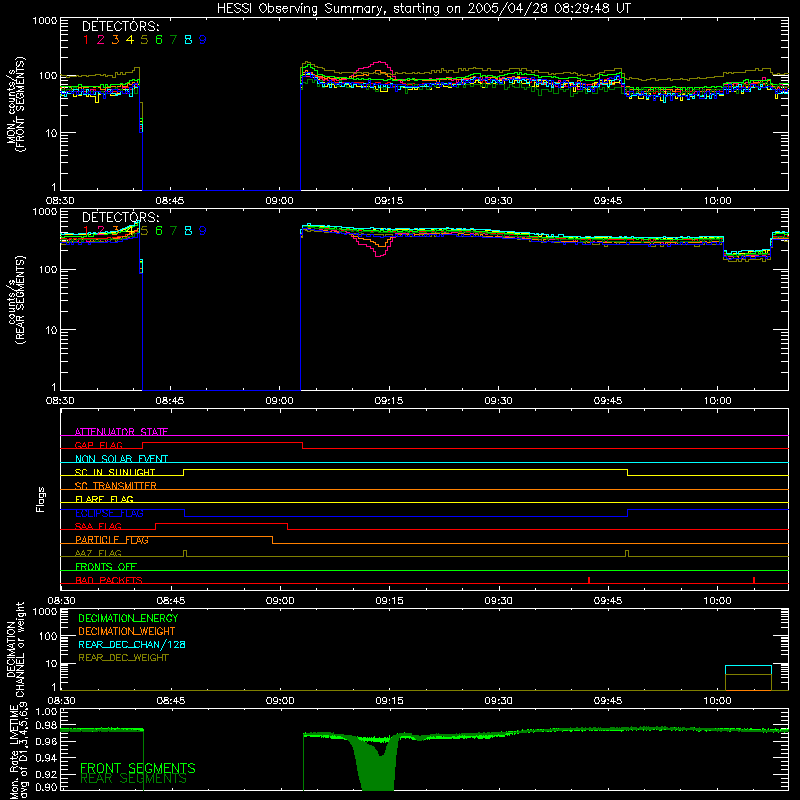Click the olive AAZ_FLAG label
This screenshot has width=800, height=800.
click(x=98, y=554)
